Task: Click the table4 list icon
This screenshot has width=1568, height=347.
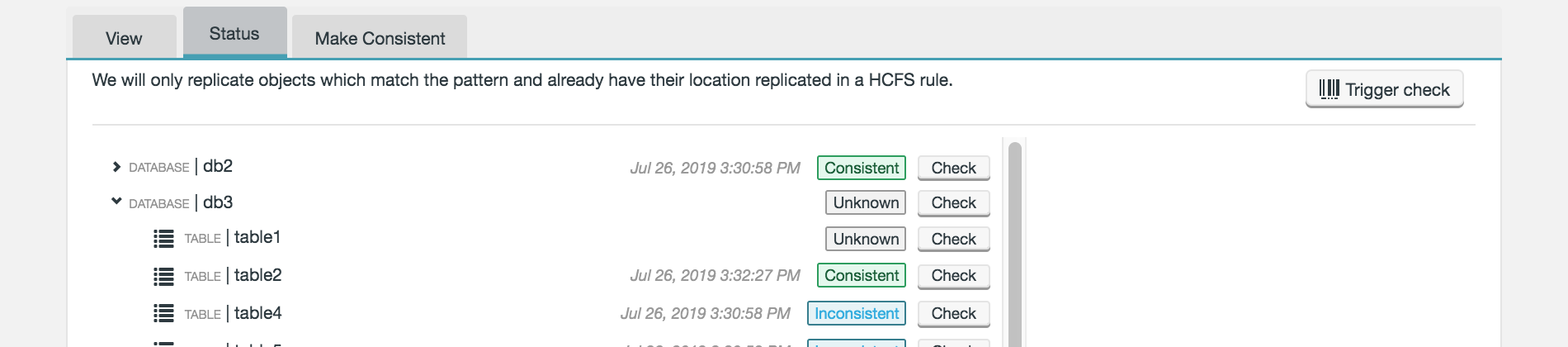Action: click(x=163, y=314)
